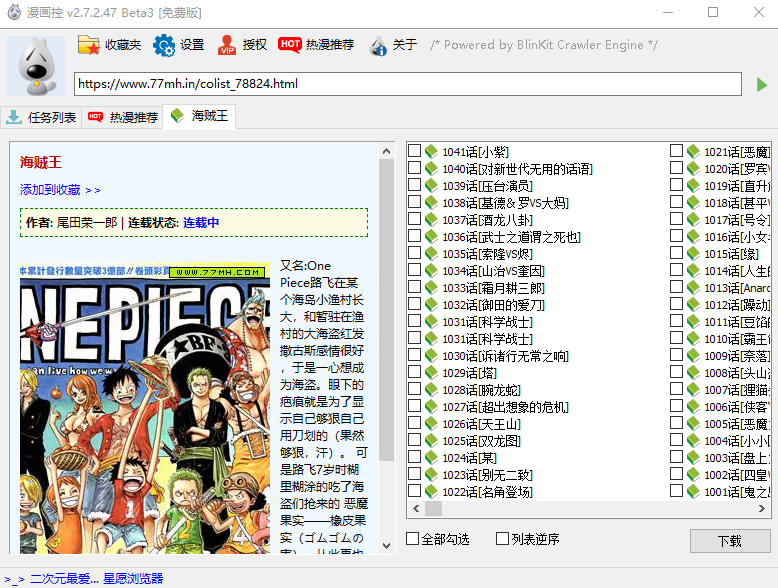
Task: Click the One Piece cover image
Action: click(145, 408)
